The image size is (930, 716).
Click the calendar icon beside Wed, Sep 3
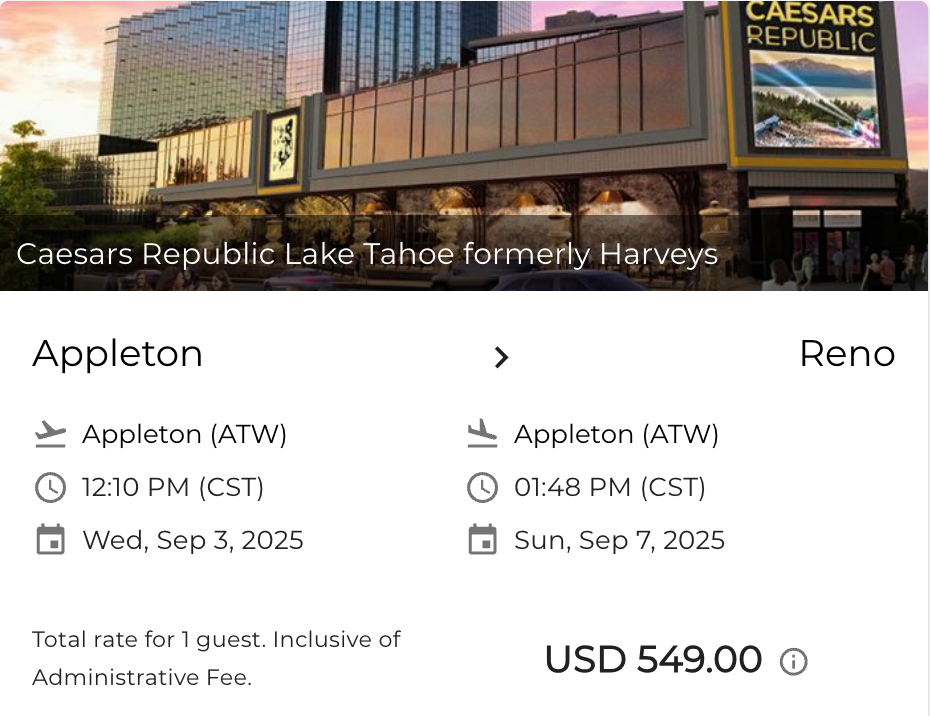coord(50,540)
